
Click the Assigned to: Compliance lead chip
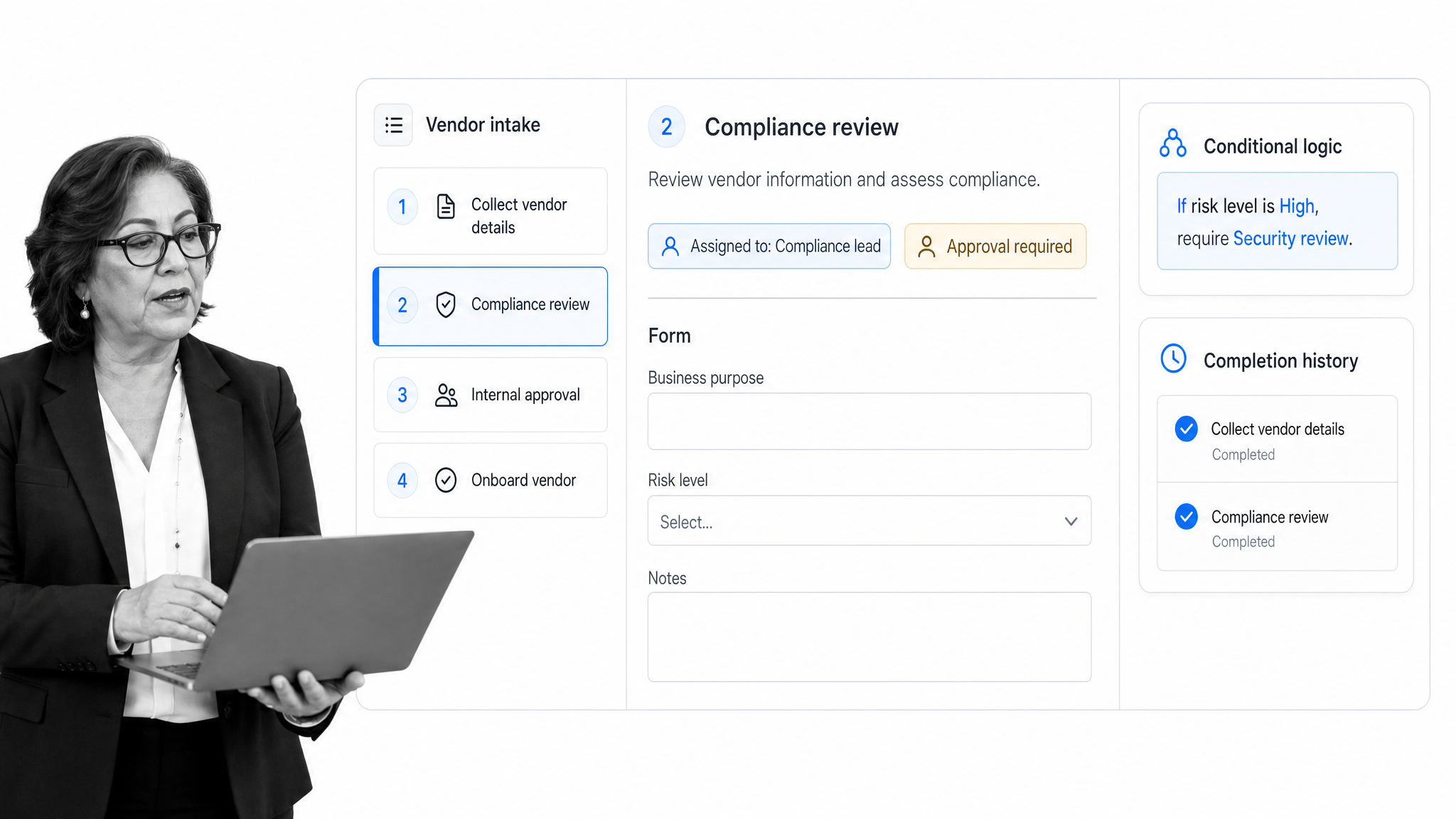(x=769, y=246)
